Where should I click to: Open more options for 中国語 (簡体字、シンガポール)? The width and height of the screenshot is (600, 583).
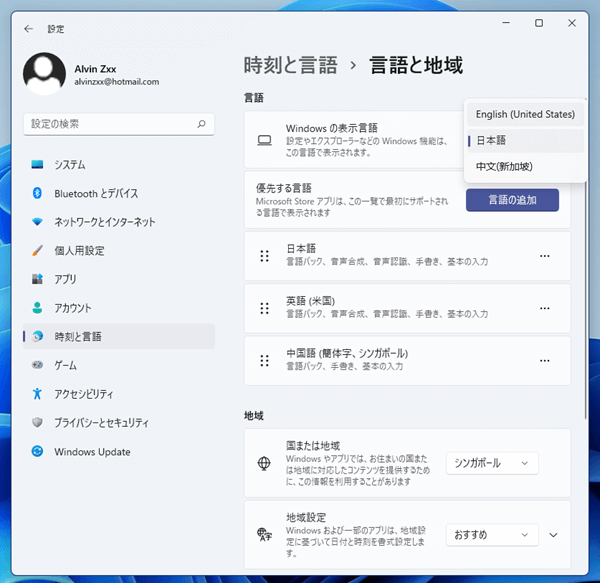545,361
